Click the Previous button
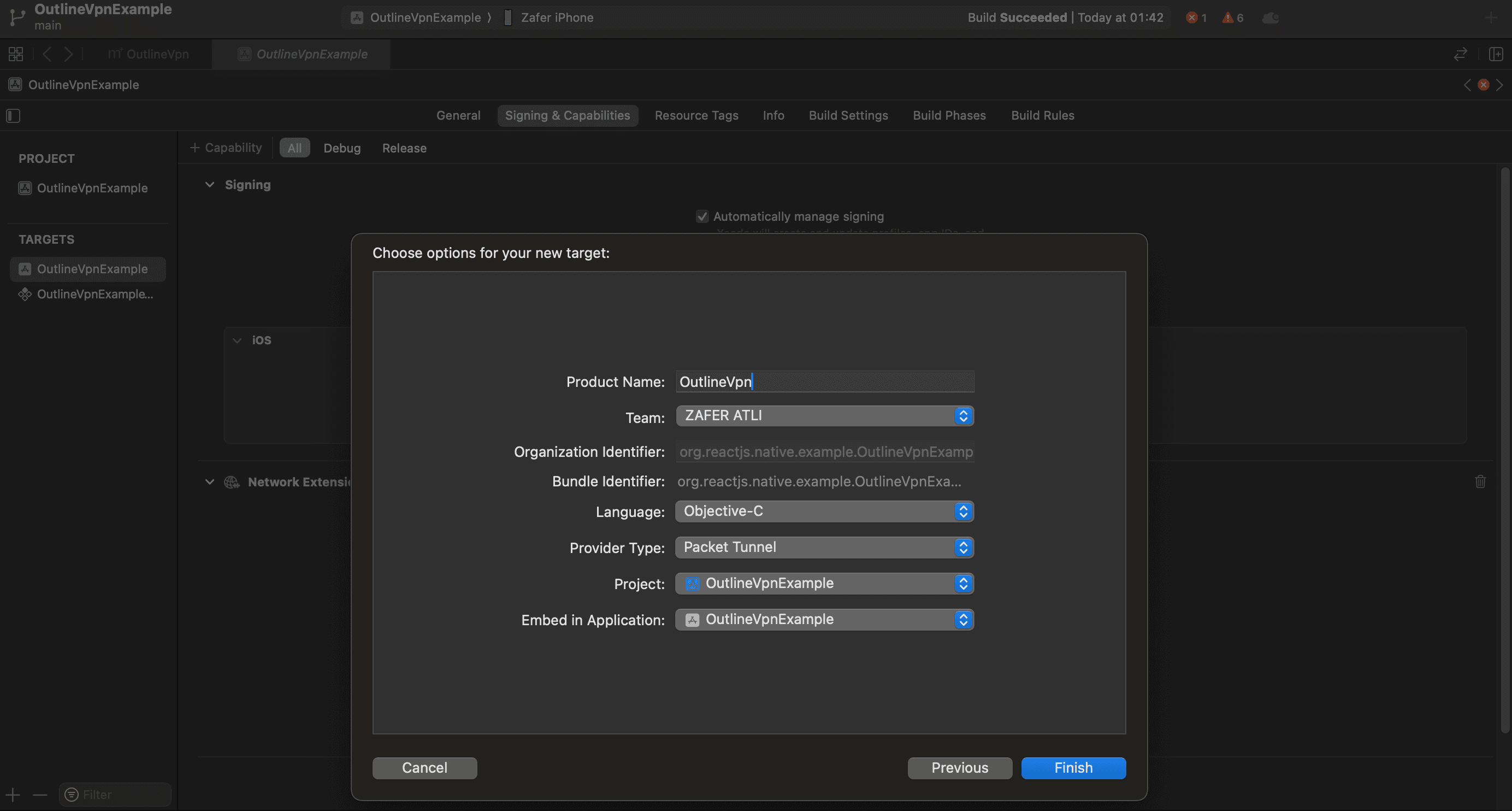This screenshot has width=1512, height=811. point(959,767)
